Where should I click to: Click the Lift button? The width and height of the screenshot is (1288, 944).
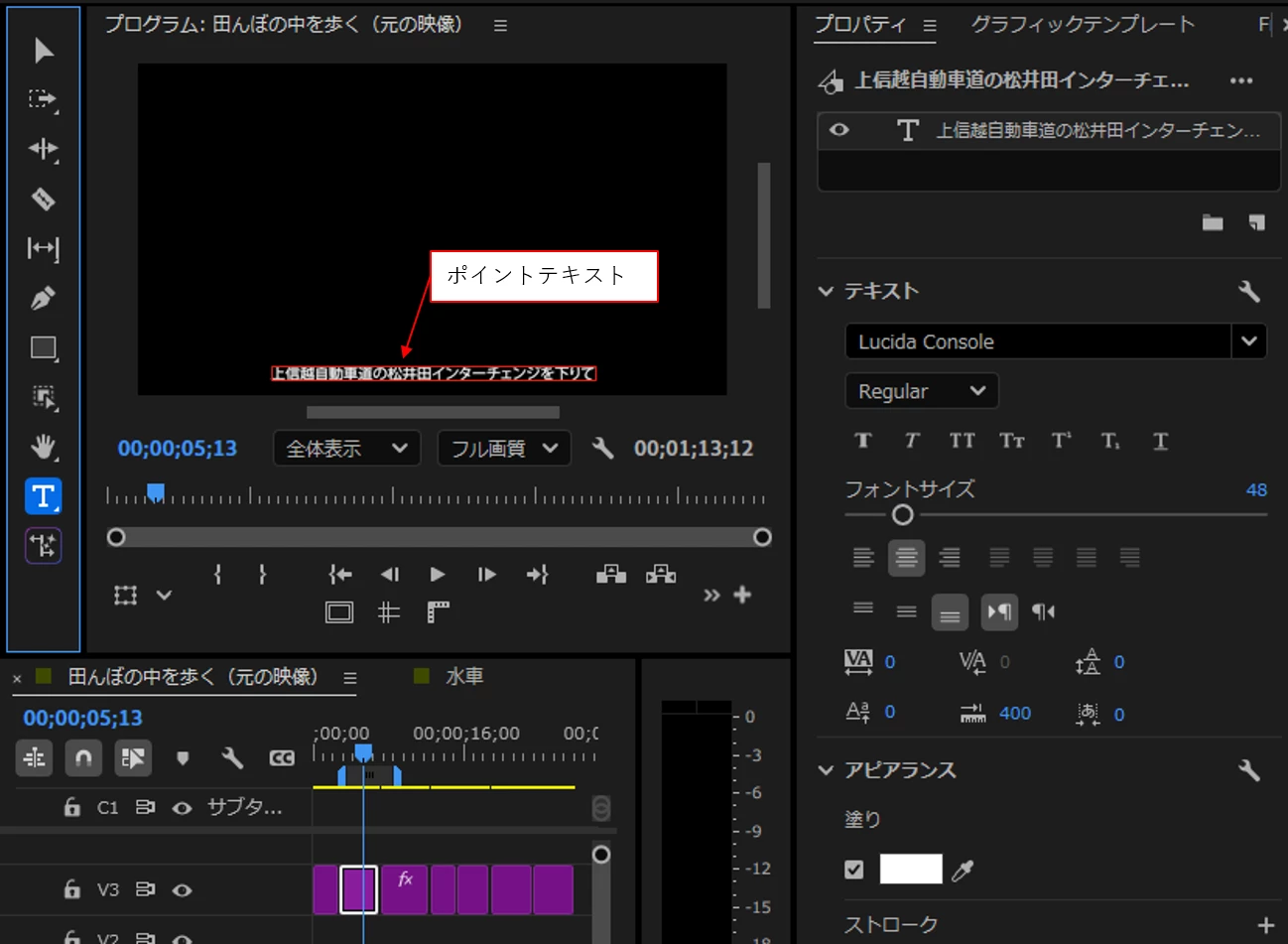pos(611,574)
